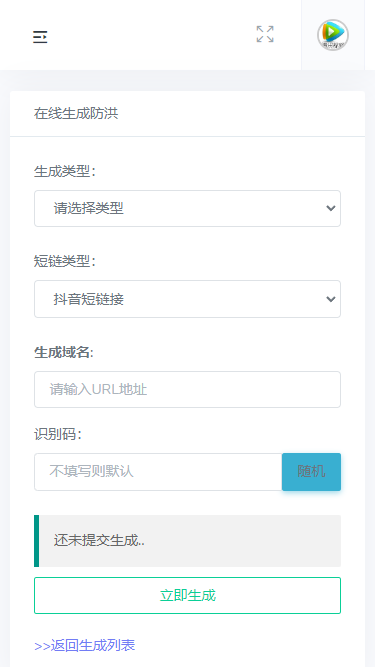Open the user avatar menu
Image resolution: width=375 pixels, height=667 pixels.
pos(332,35)
